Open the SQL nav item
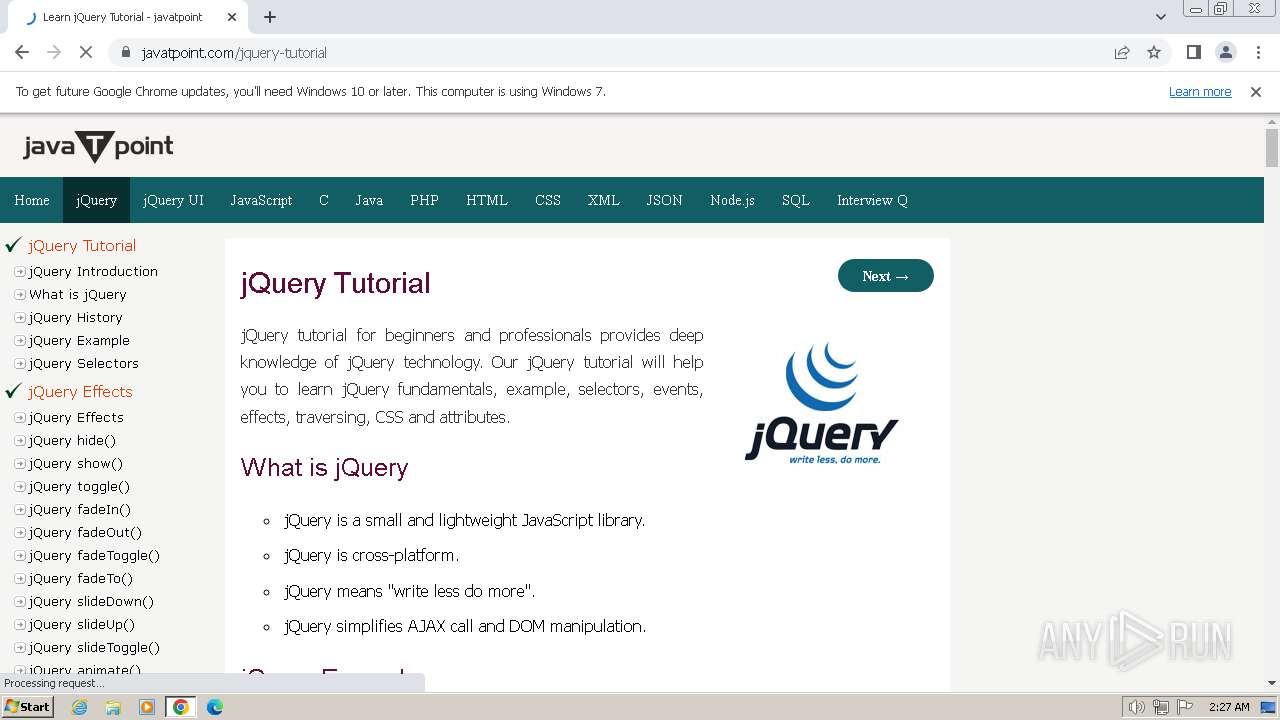 [x=796, y=200]
